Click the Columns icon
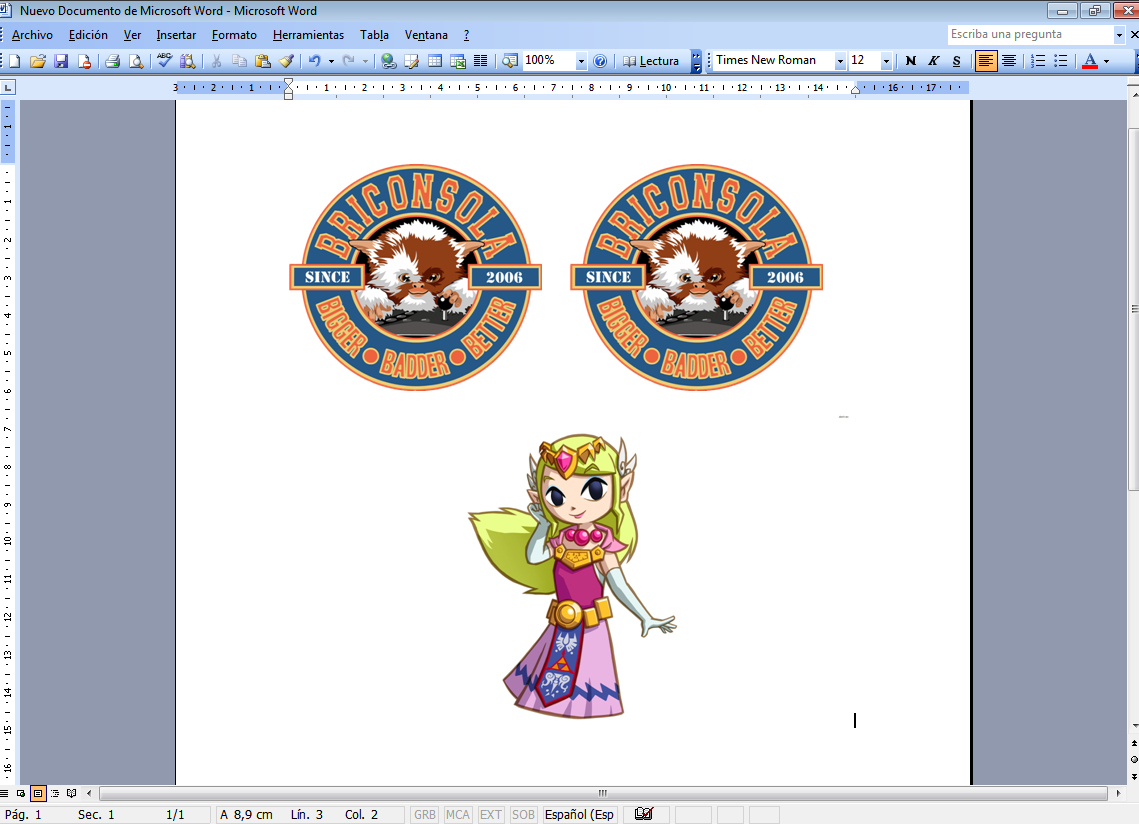Viewport: 1139px width, 824px height. 480,61
